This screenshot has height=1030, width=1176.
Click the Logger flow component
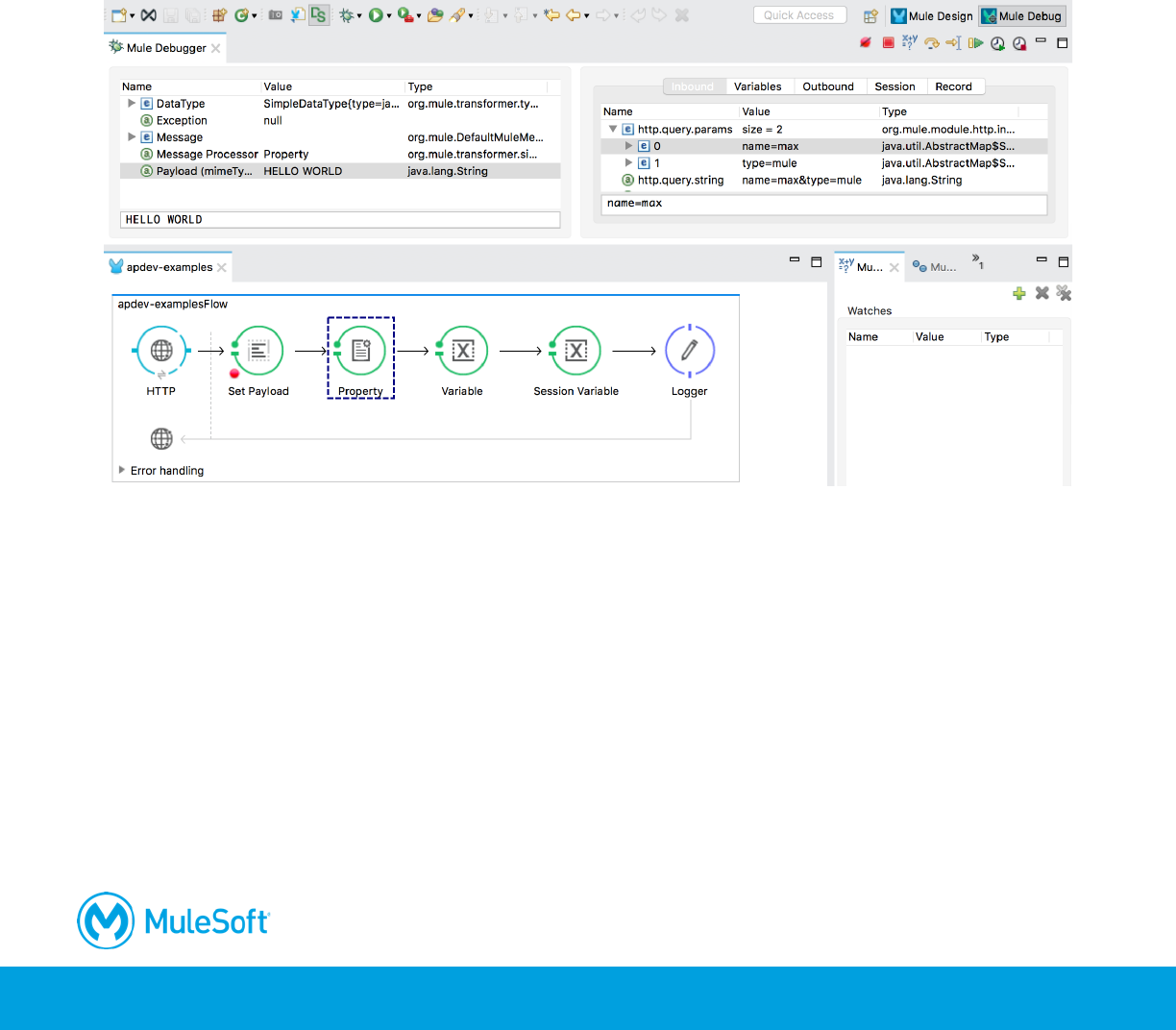690,361
